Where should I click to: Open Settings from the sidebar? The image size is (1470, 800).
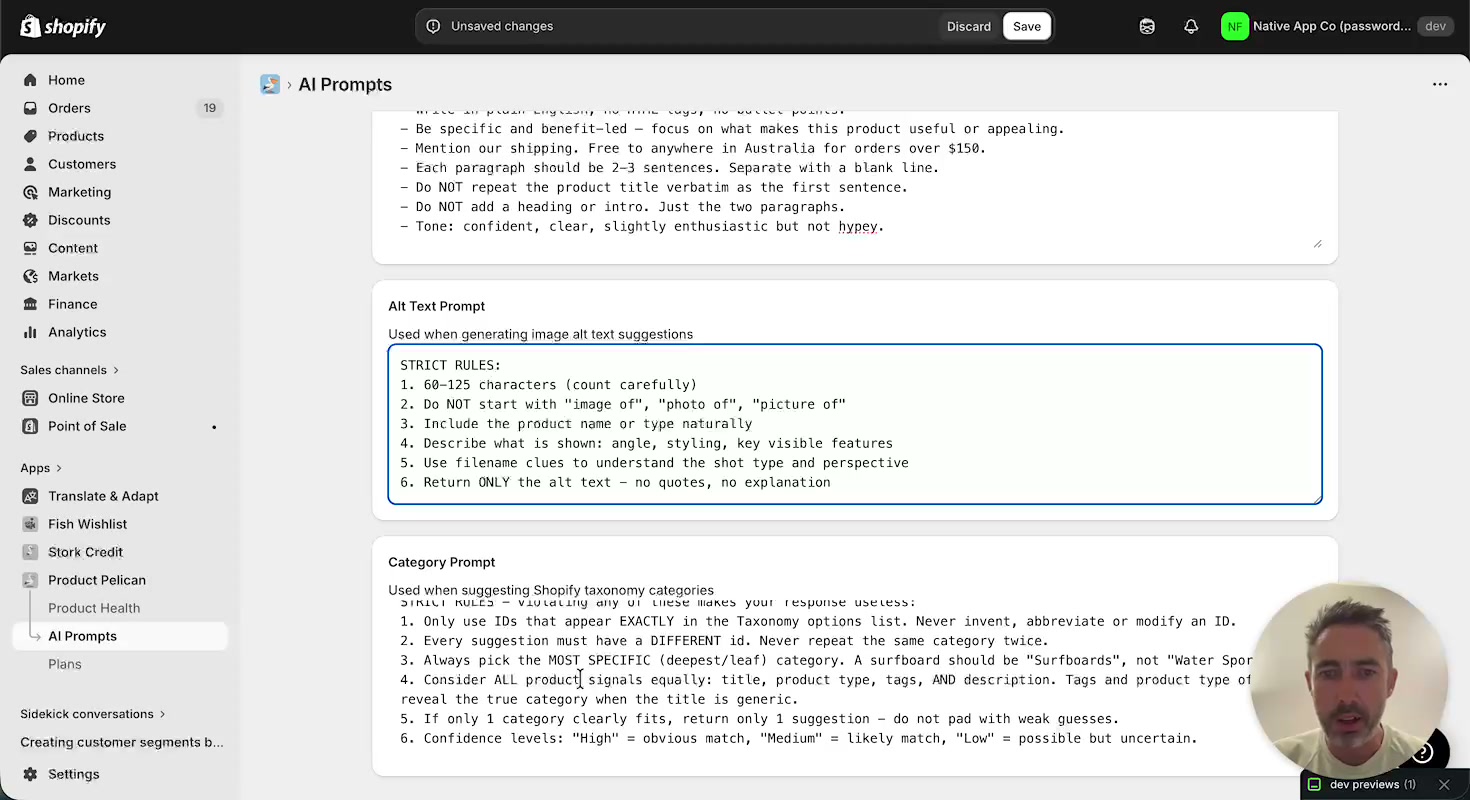point(73,774)
